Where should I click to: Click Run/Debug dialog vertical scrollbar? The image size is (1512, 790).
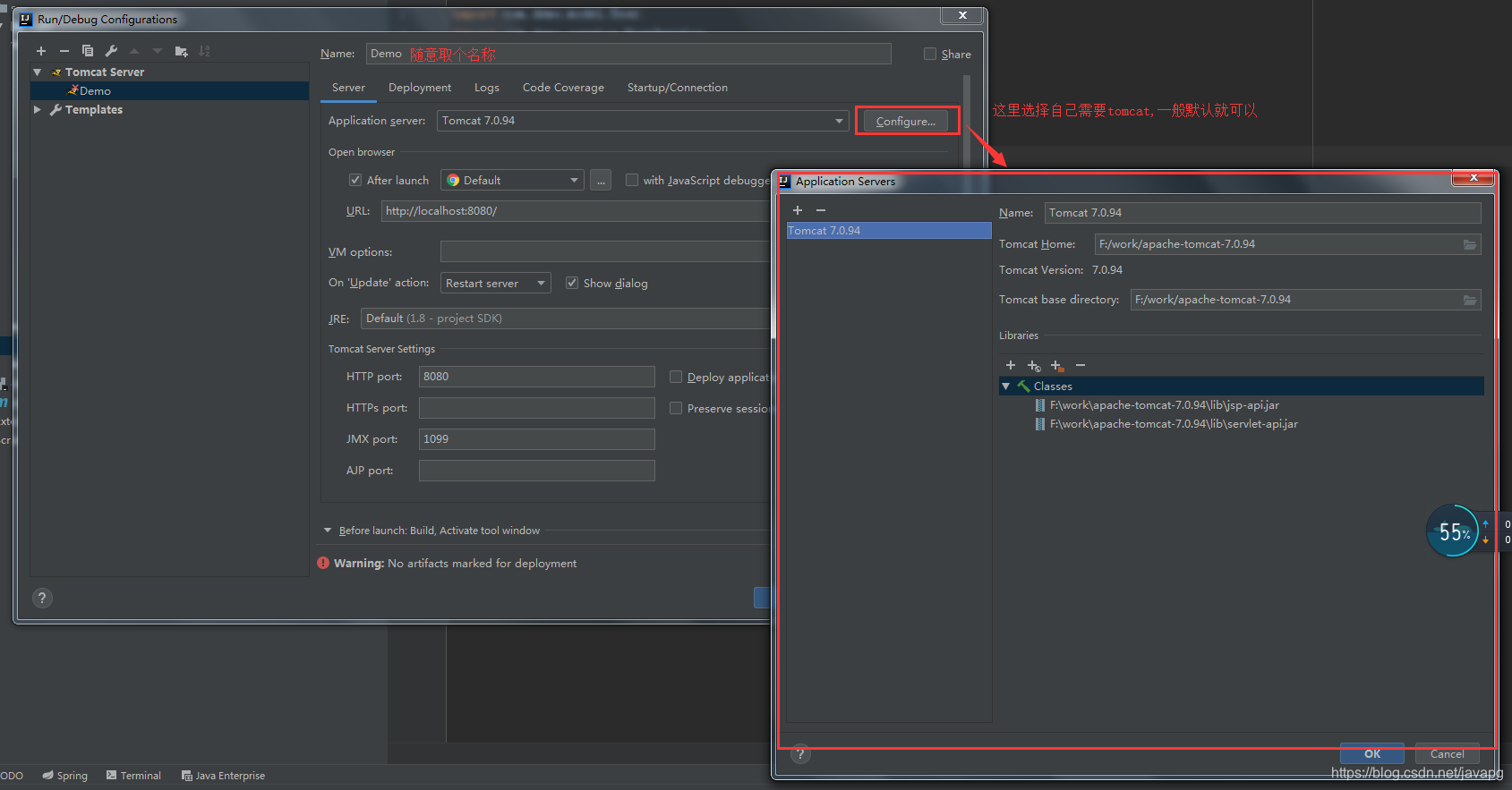coord(967,121)
